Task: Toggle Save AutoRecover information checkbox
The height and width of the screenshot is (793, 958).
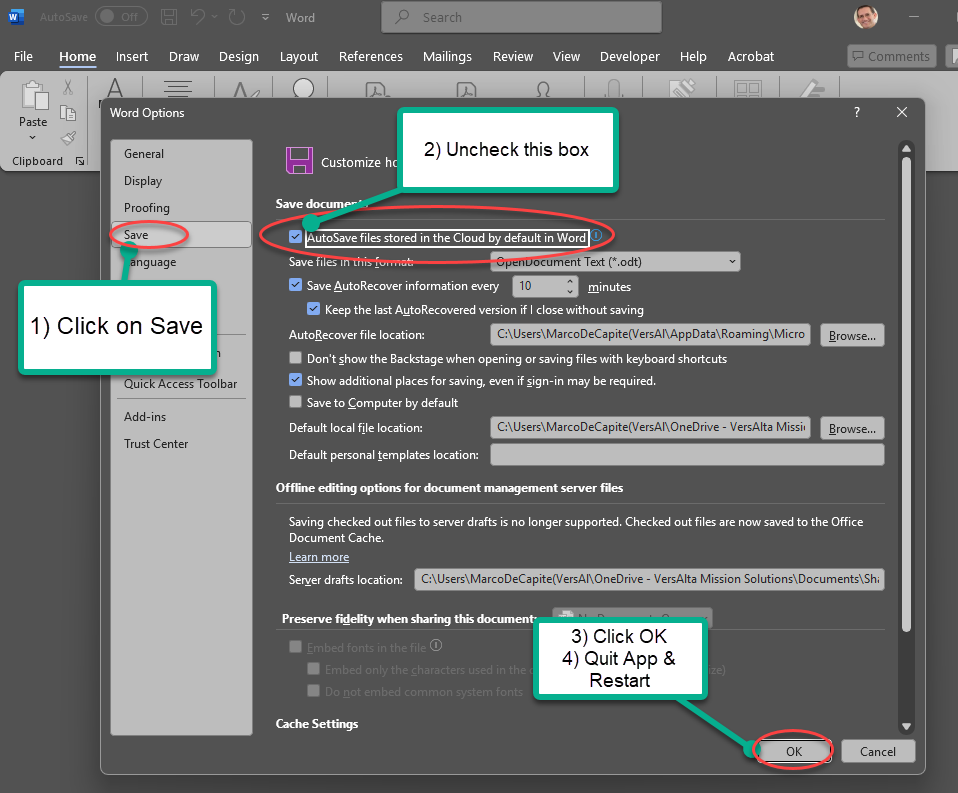Action: tap(295, 285)
